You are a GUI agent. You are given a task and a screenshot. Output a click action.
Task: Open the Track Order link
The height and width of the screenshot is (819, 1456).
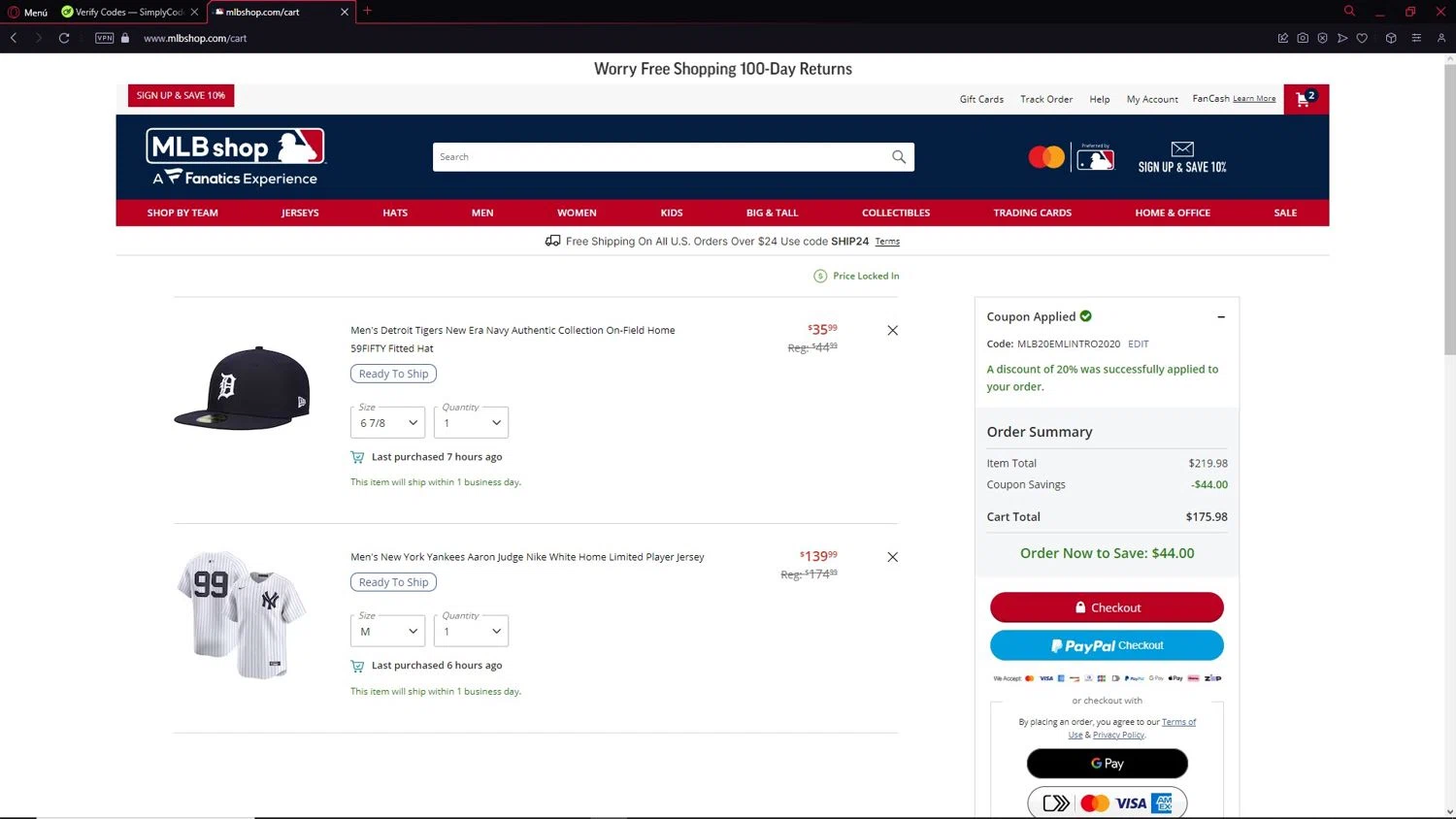(1046, 99)
